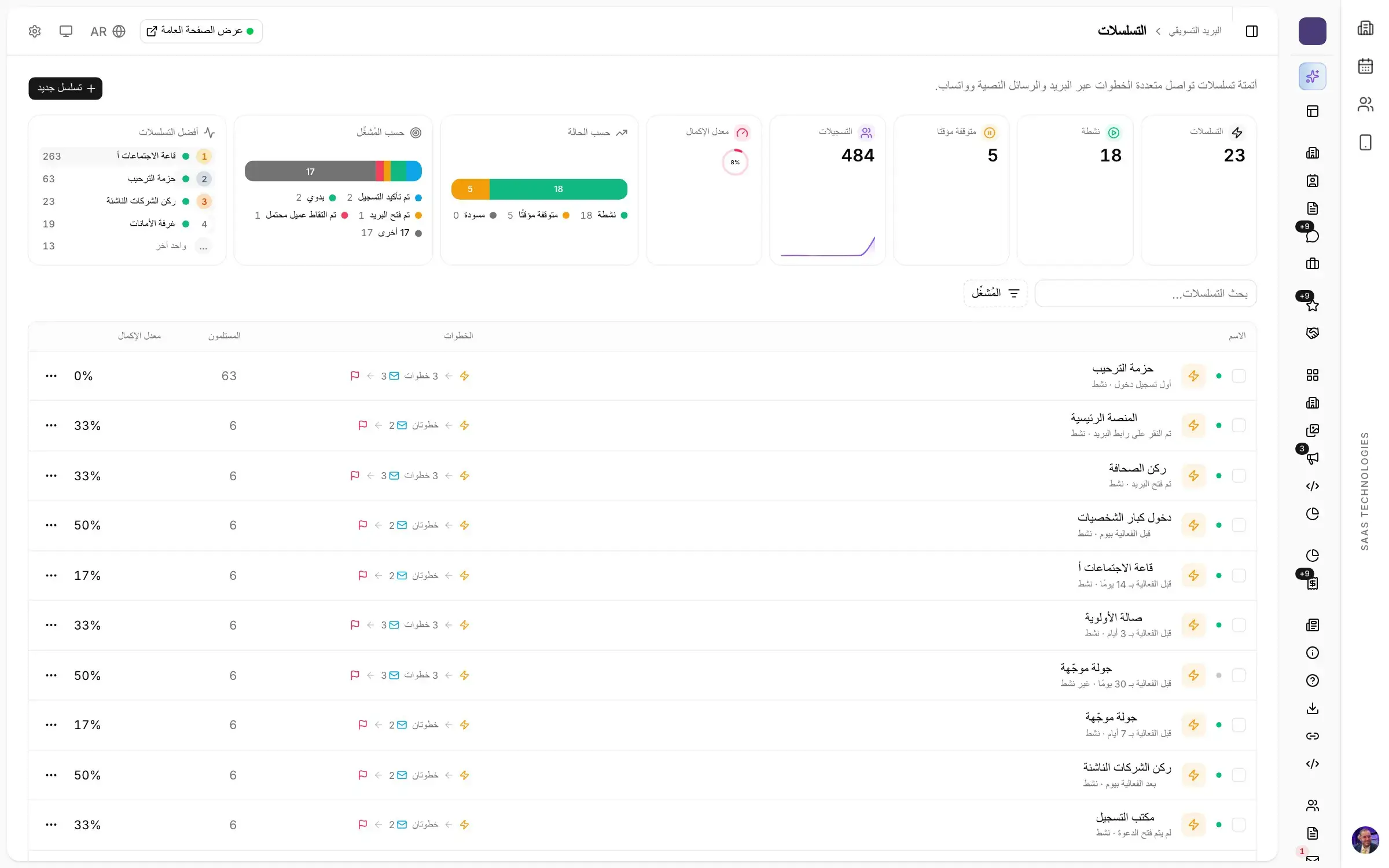
Task: Click the link chain icon in sidebar
Action: coord(1312,736)
